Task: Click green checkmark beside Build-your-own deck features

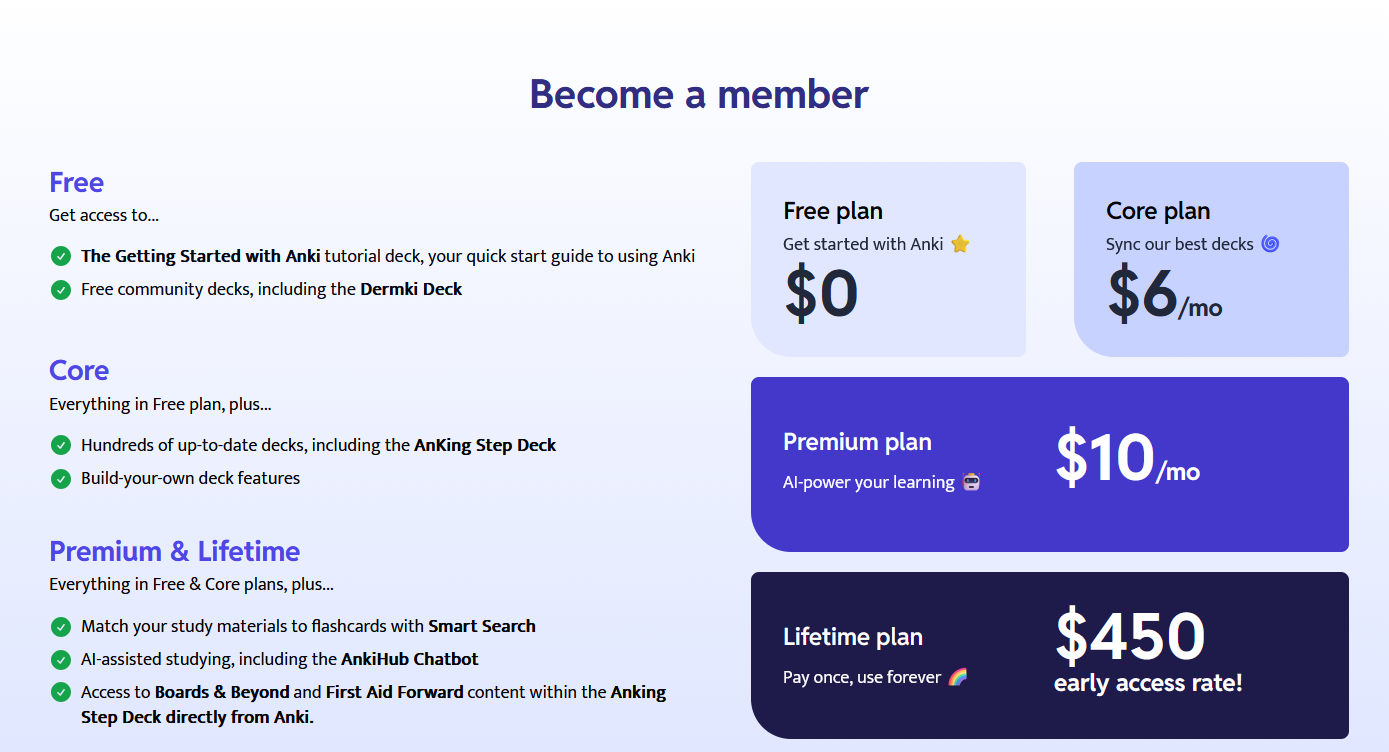Action: coord(61,478)
